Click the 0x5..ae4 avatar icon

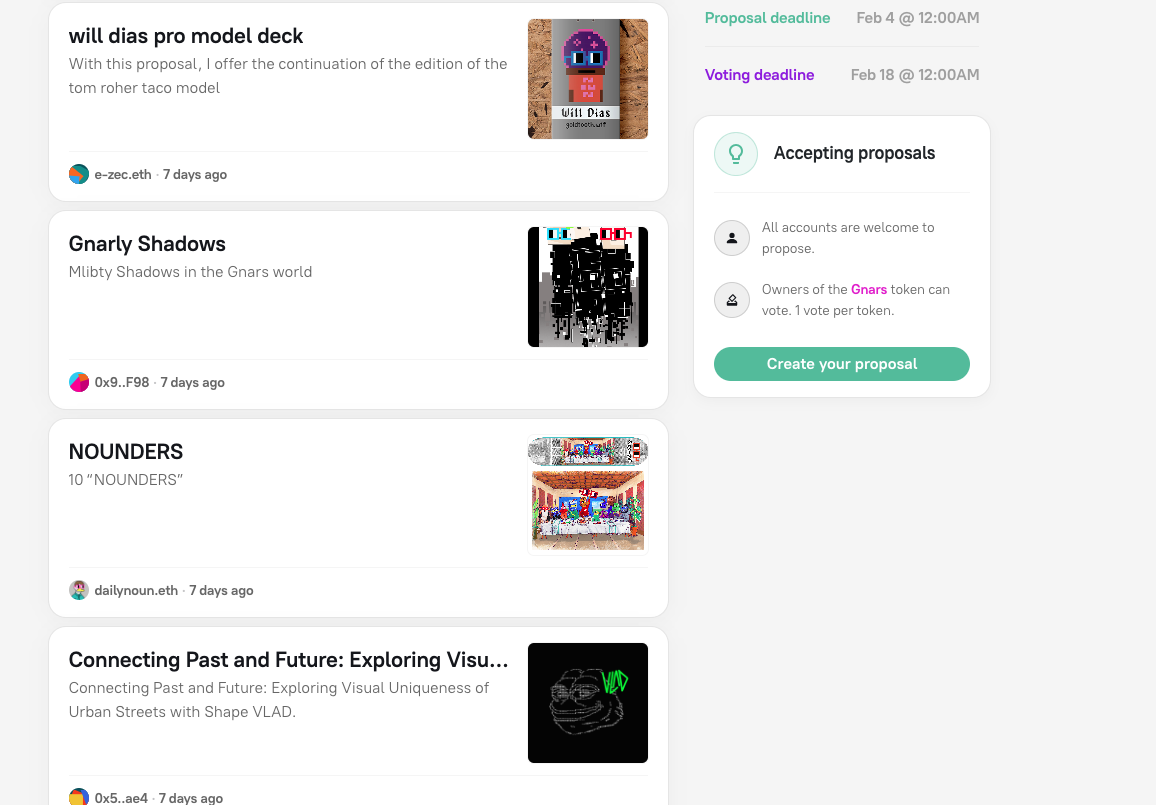(x=79, y=797)
